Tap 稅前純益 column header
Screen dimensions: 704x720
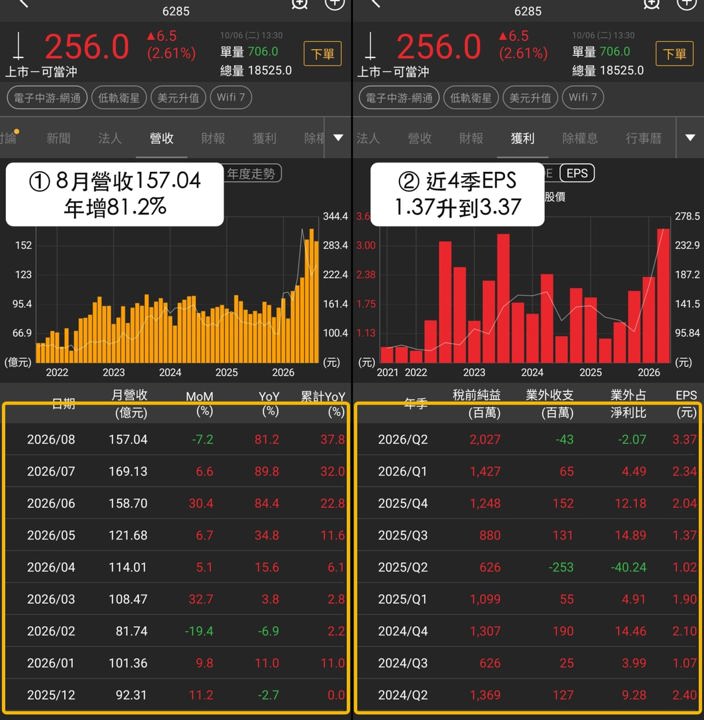point(478,403)
